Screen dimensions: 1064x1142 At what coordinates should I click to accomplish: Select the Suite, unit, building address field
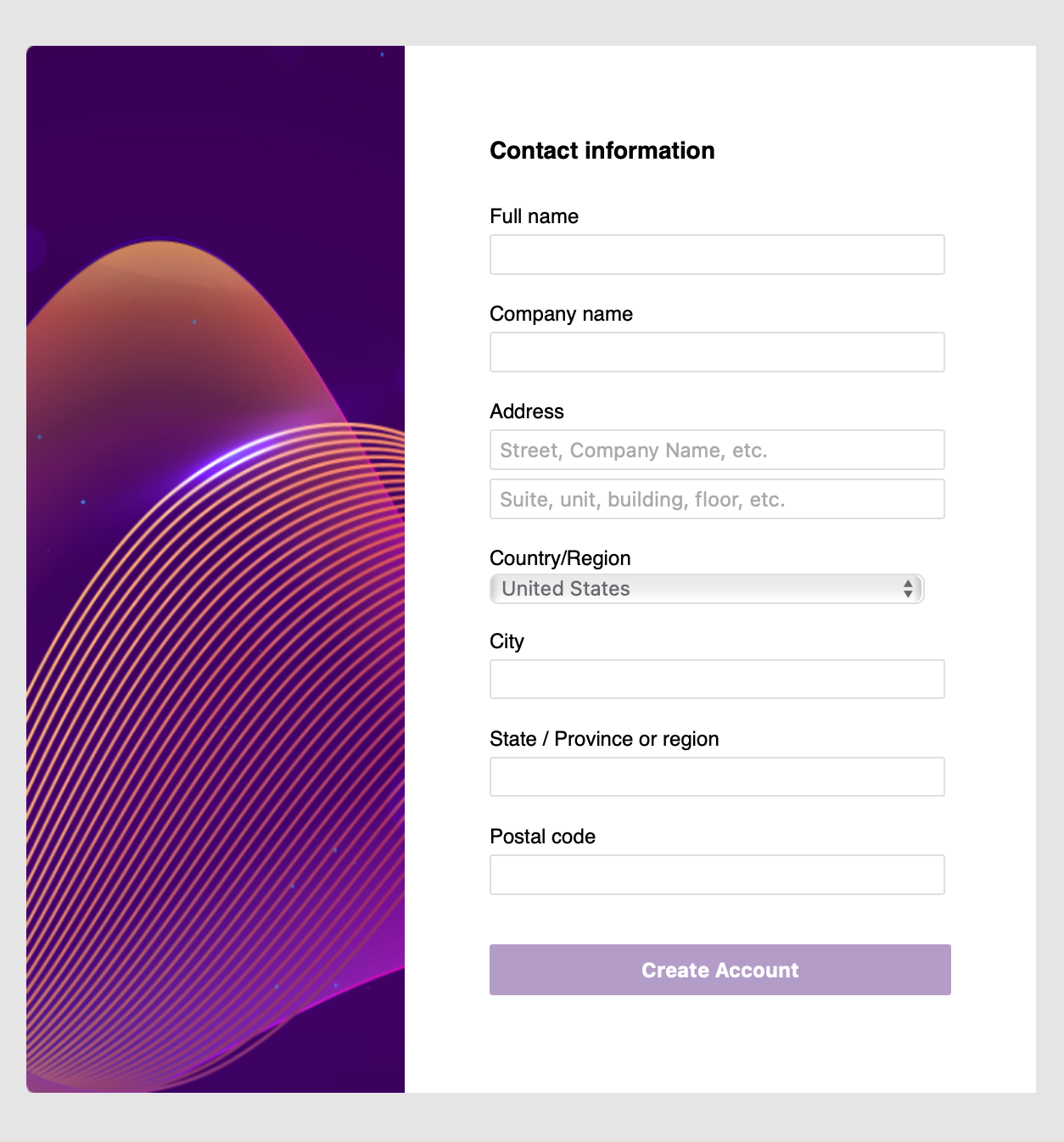pyautogui.click(x=717, y=499)
